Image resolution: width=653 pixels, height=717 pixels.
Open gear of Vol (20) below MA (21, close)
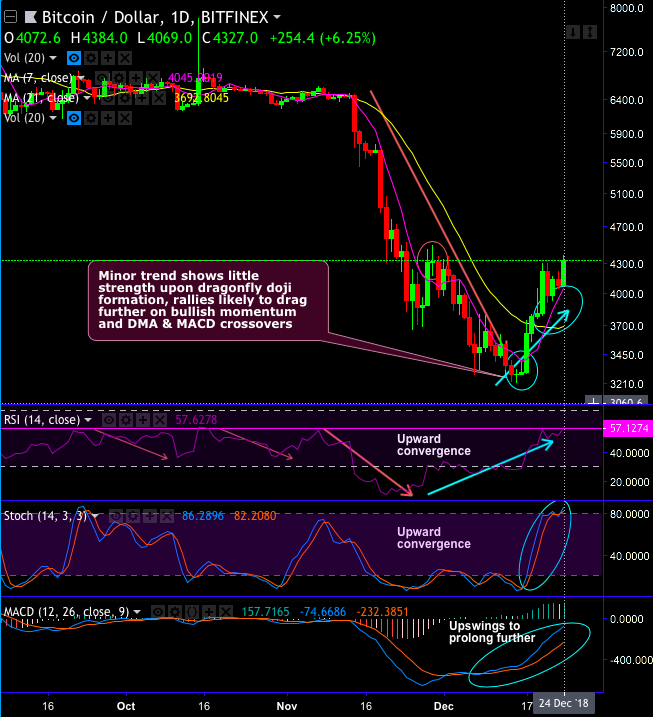click(x=91, y=118)
